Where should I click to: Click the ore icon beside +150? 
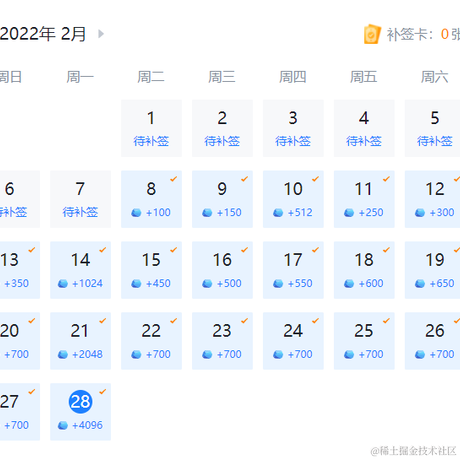pyautogui.click(x=207, y=213)
